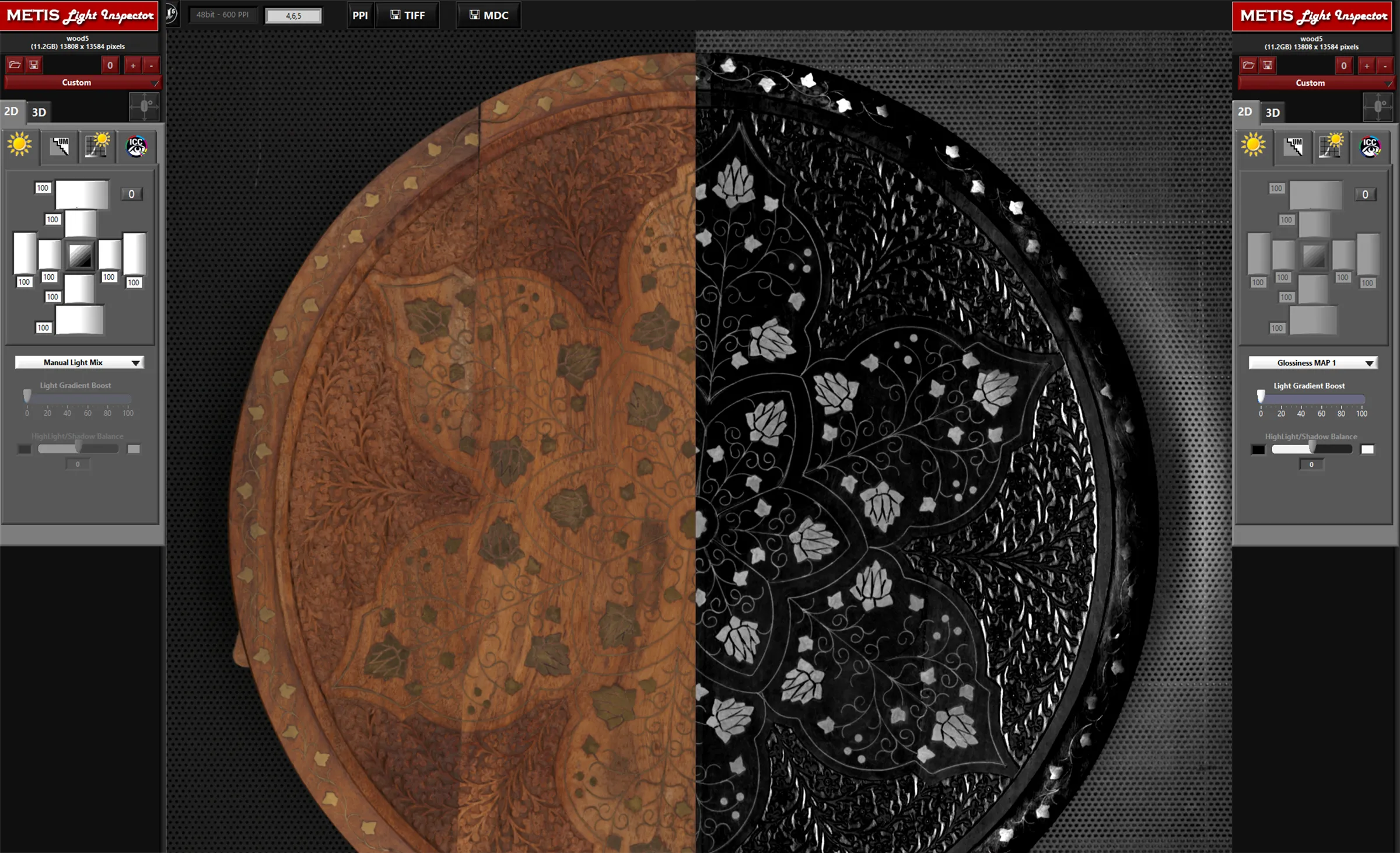Toggle the upper inner light tile in left panel

click(80, 223)
